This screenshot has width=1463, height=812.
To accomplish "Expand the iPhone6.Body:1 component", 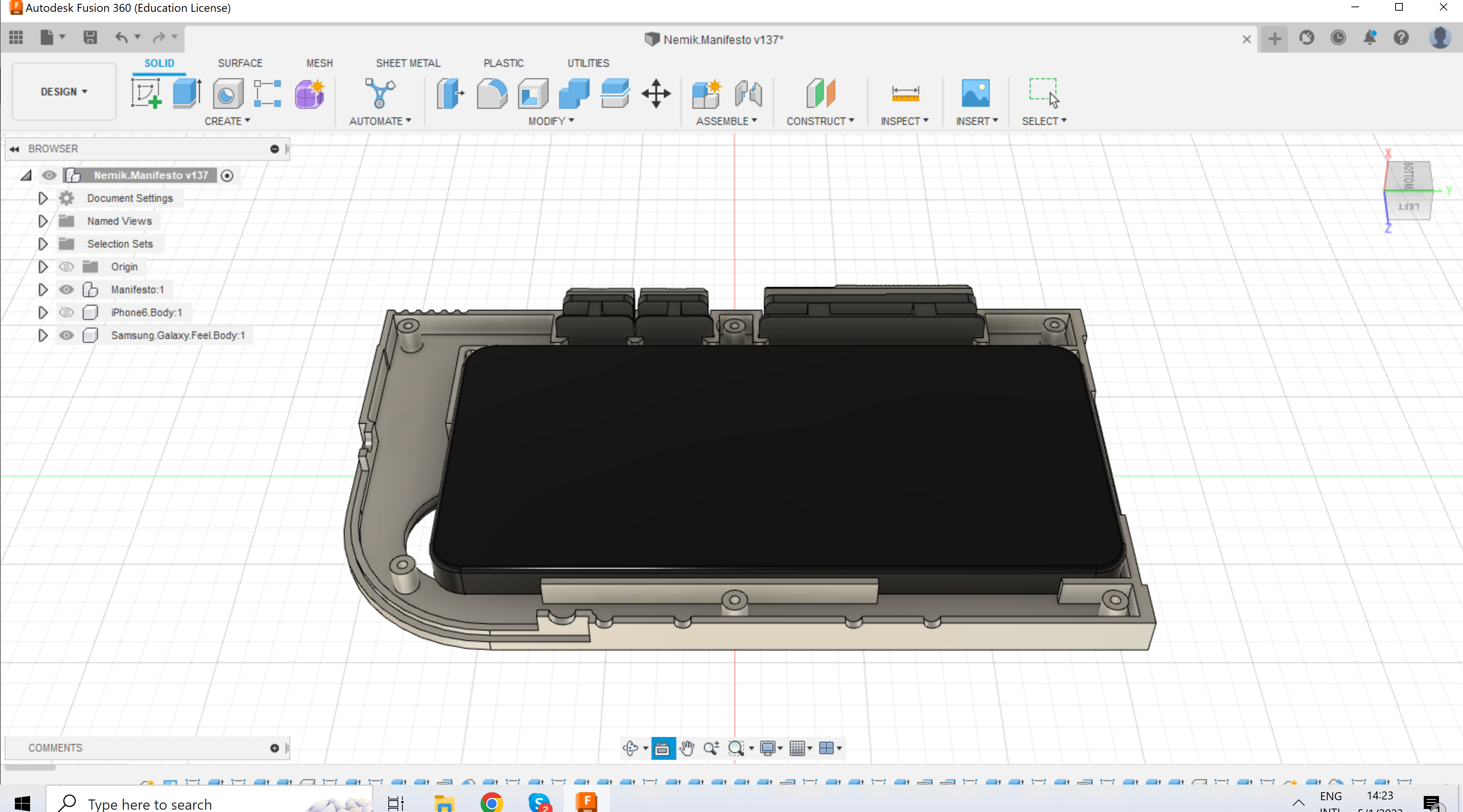I will click(x=43, y=313).
